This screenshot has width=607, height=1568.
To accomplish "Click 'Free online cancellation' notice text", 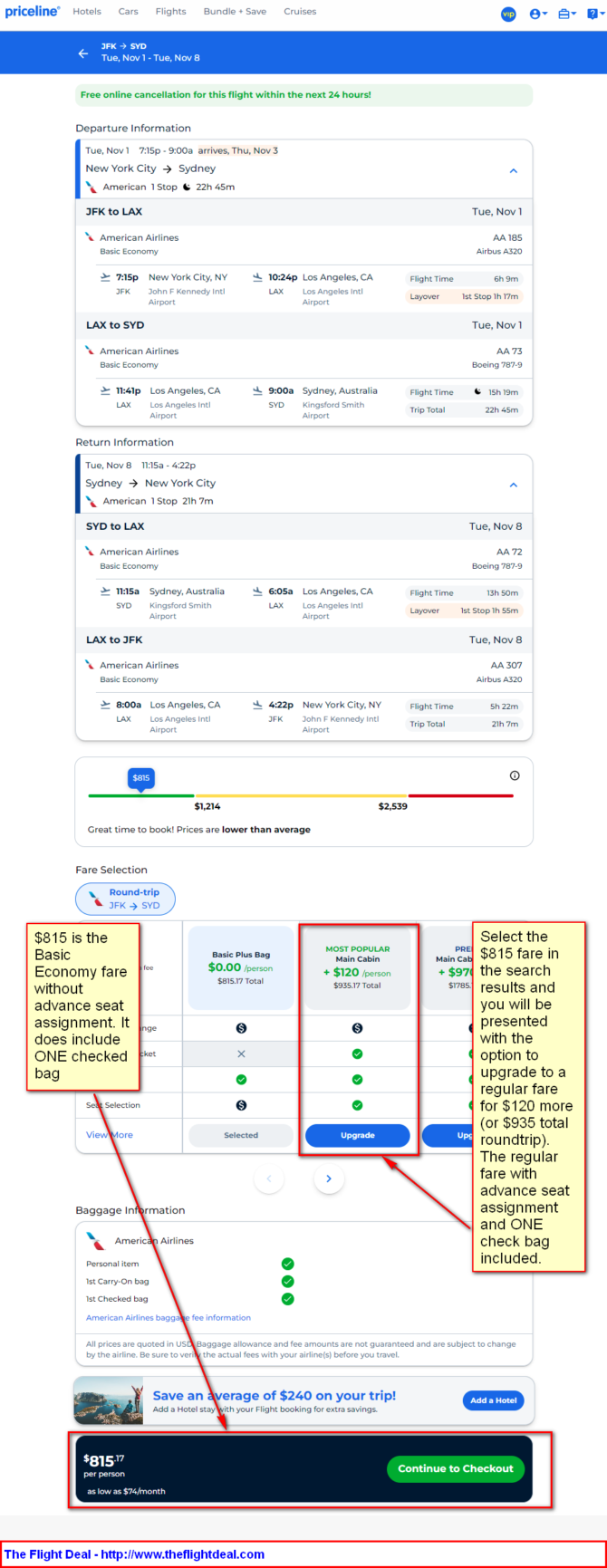I will [226, 94].
